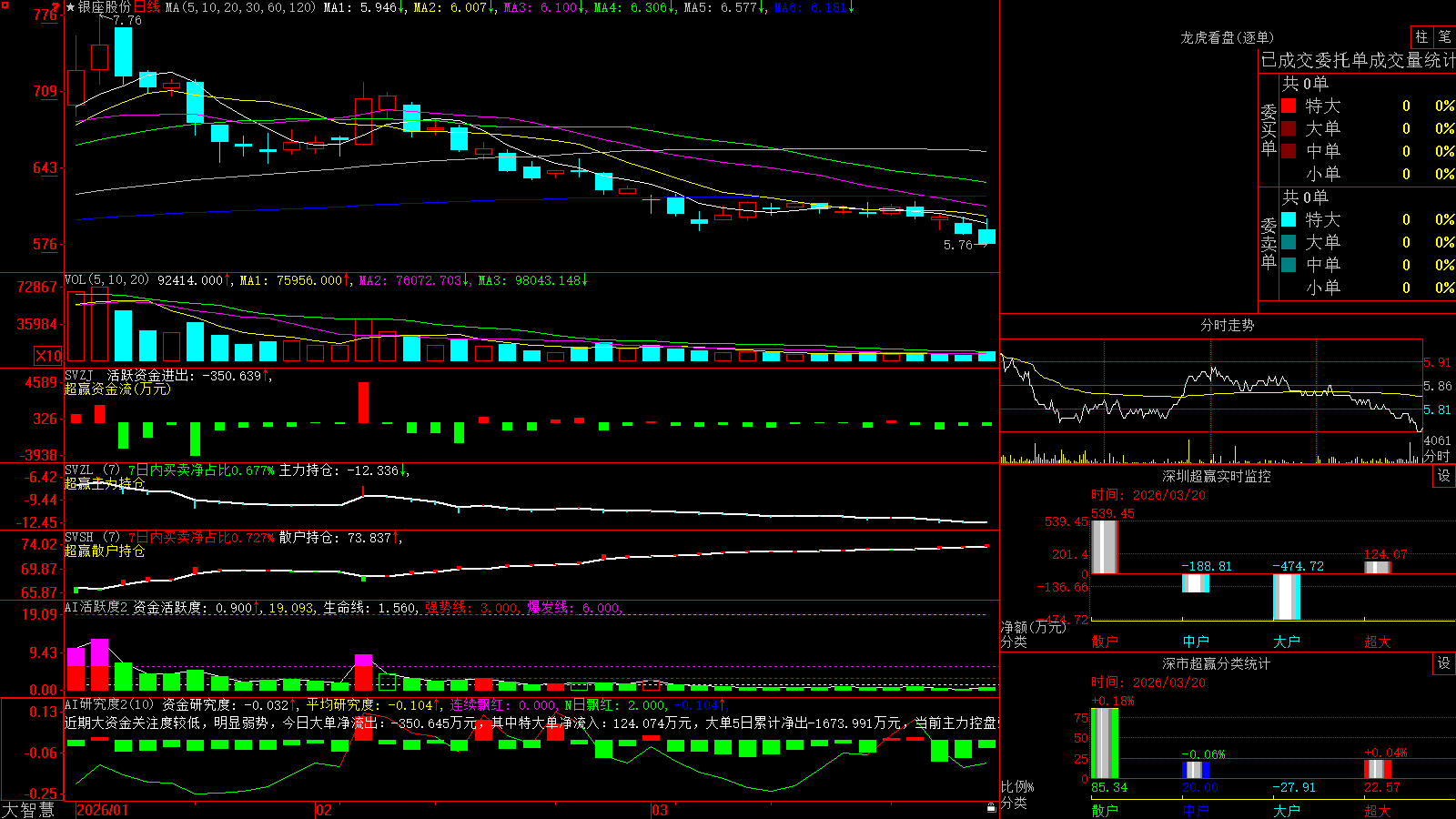Screen dimensions: 1456x819
Task: Click the star icon before 银座股份
Action: point(70,7)
